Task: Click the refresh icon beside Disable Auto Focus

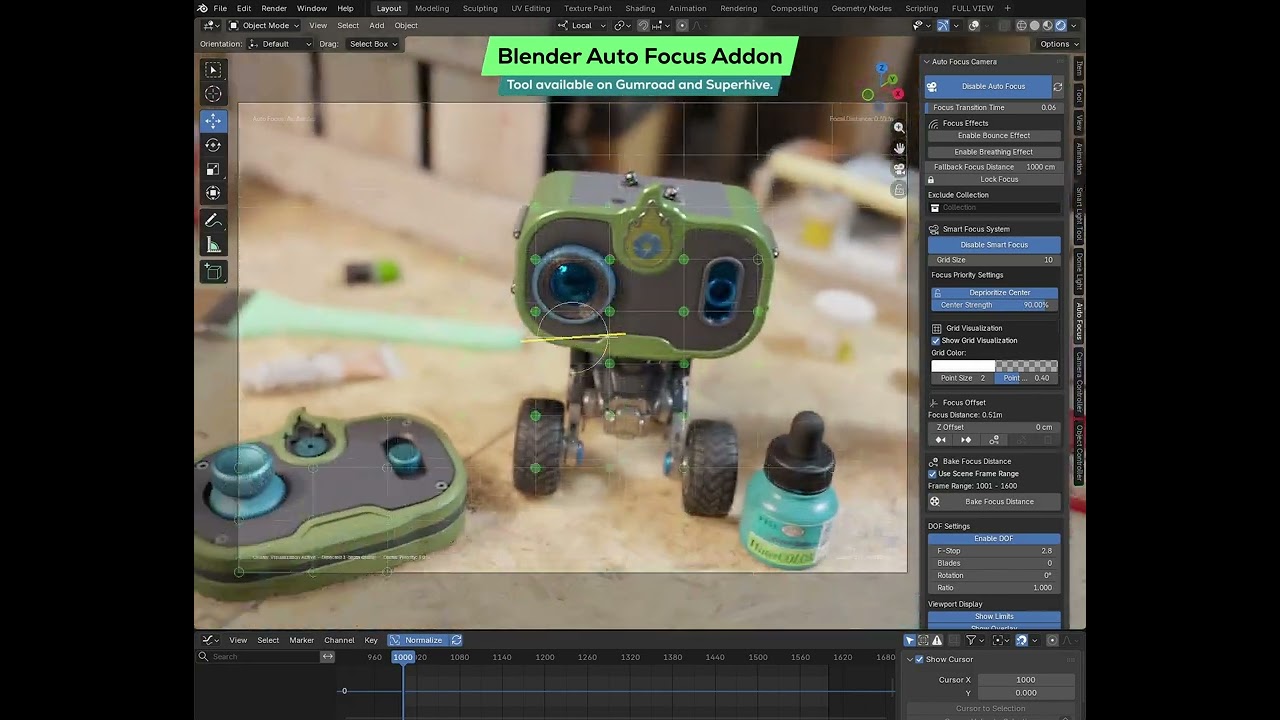Action: (1058, 87)
